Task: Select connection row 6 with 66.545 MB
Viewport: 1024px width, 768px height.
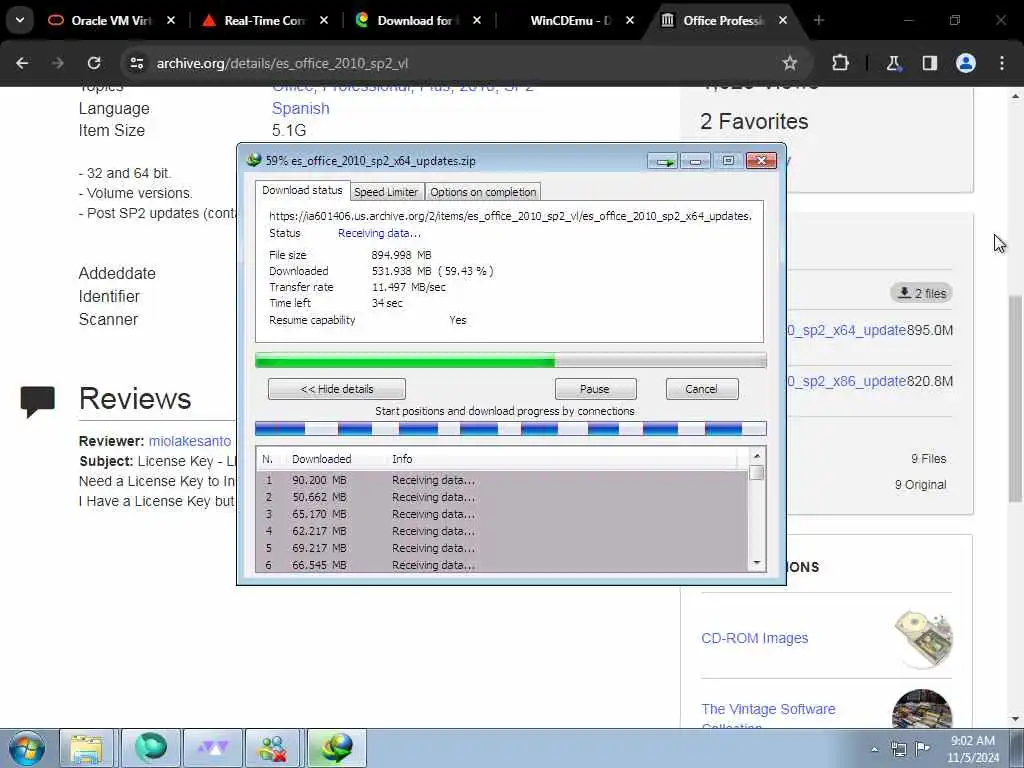Action: 502,565
